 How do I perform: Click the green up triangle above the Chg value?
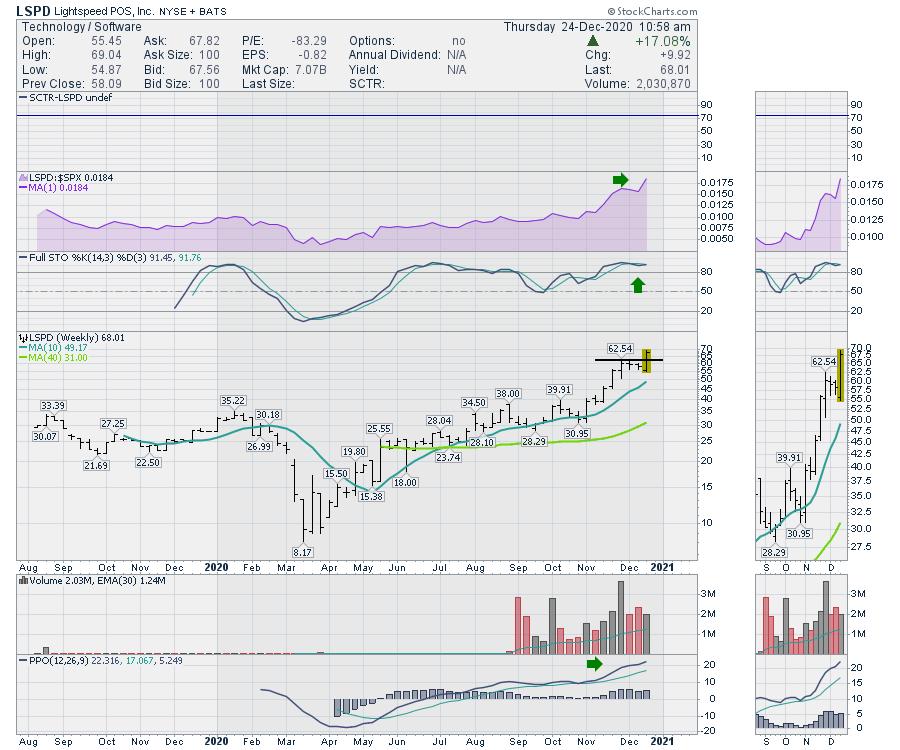pyautogui.click(x=594, y=41)
